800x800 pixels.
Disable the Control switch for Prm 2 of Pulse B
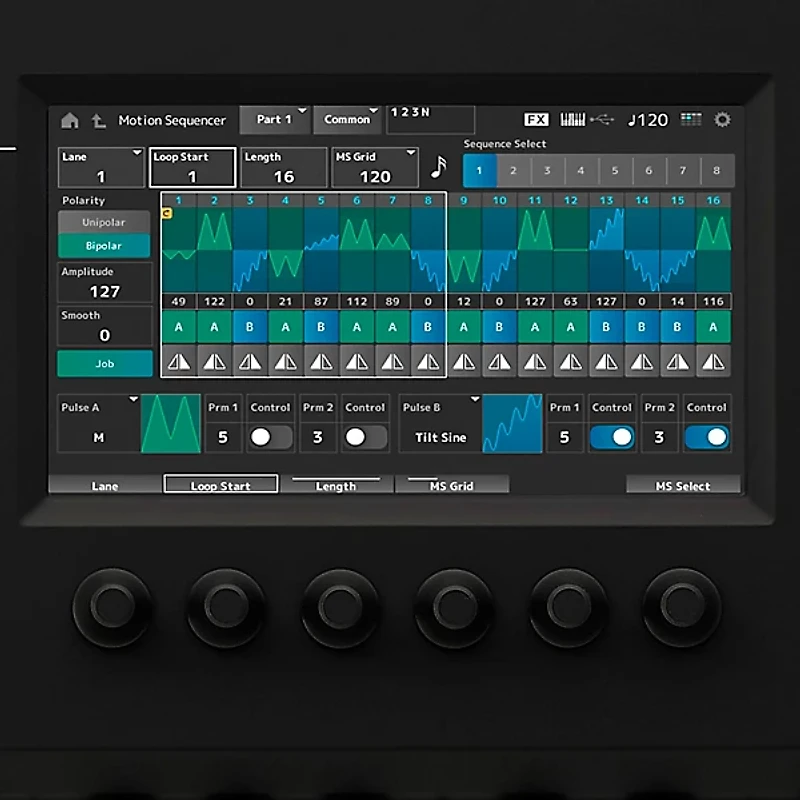coord(706,437)
